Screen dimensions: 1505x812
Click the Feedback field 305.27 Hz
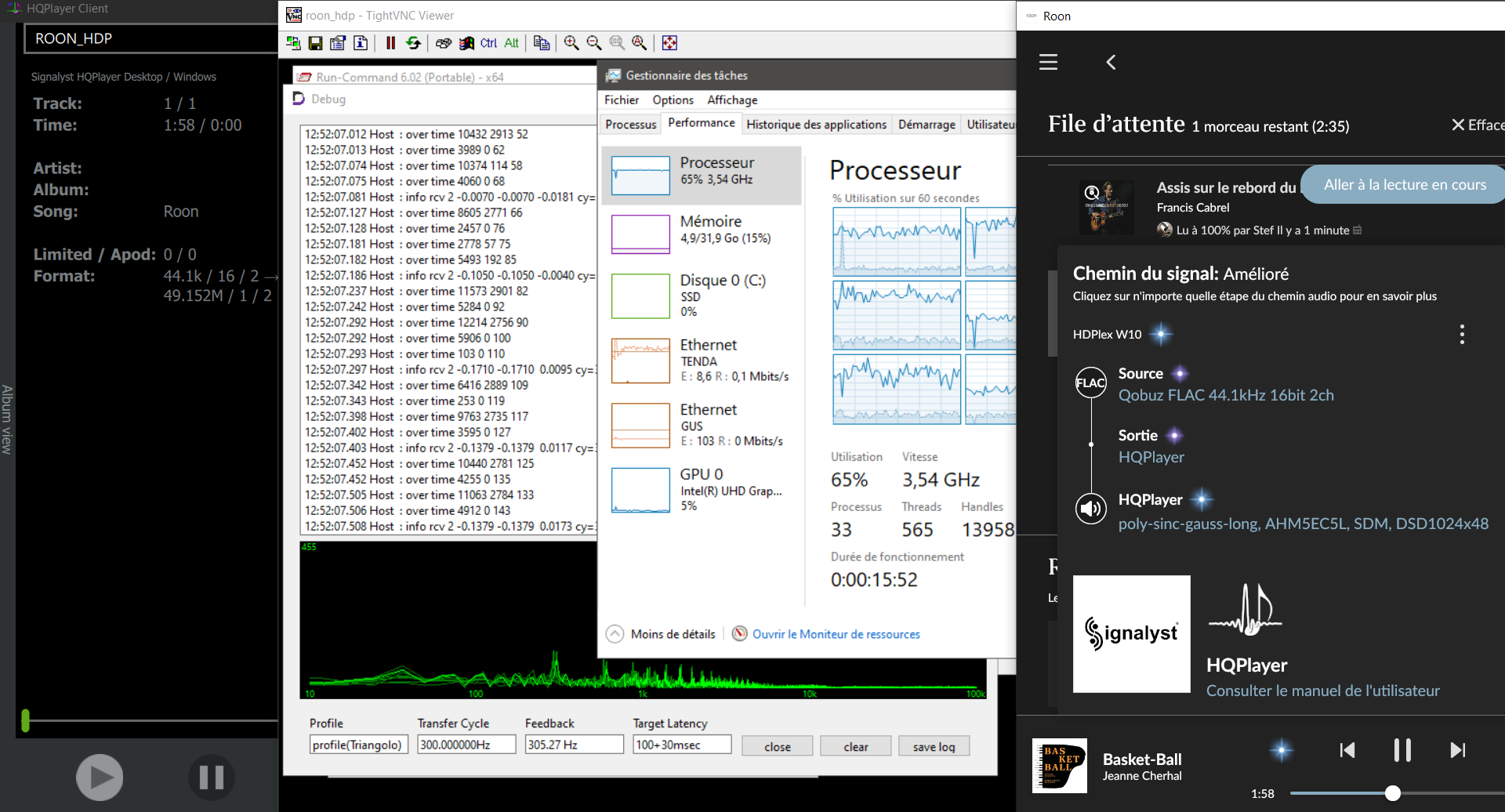coord(574,745)
